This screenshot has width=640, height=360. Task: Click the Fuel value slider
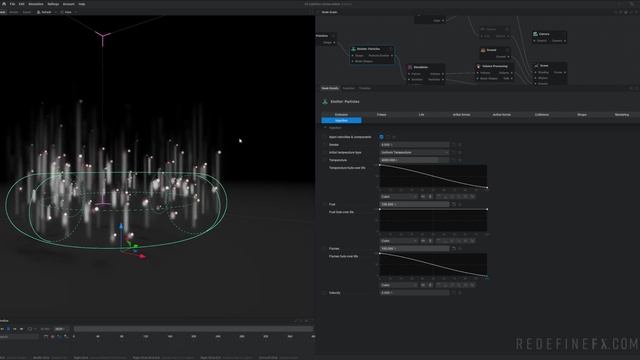click(415, 204)
